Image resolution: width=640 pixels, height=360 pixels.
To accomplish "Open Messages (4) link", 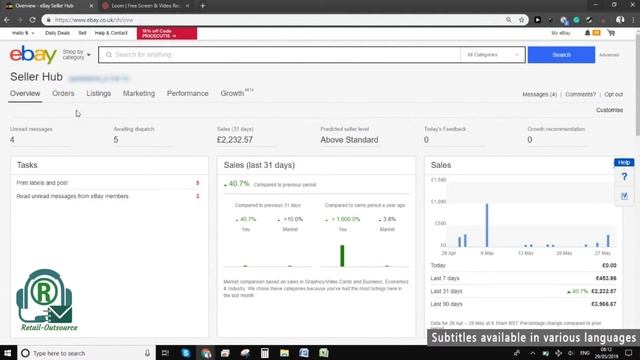I will tap(540, 94).
